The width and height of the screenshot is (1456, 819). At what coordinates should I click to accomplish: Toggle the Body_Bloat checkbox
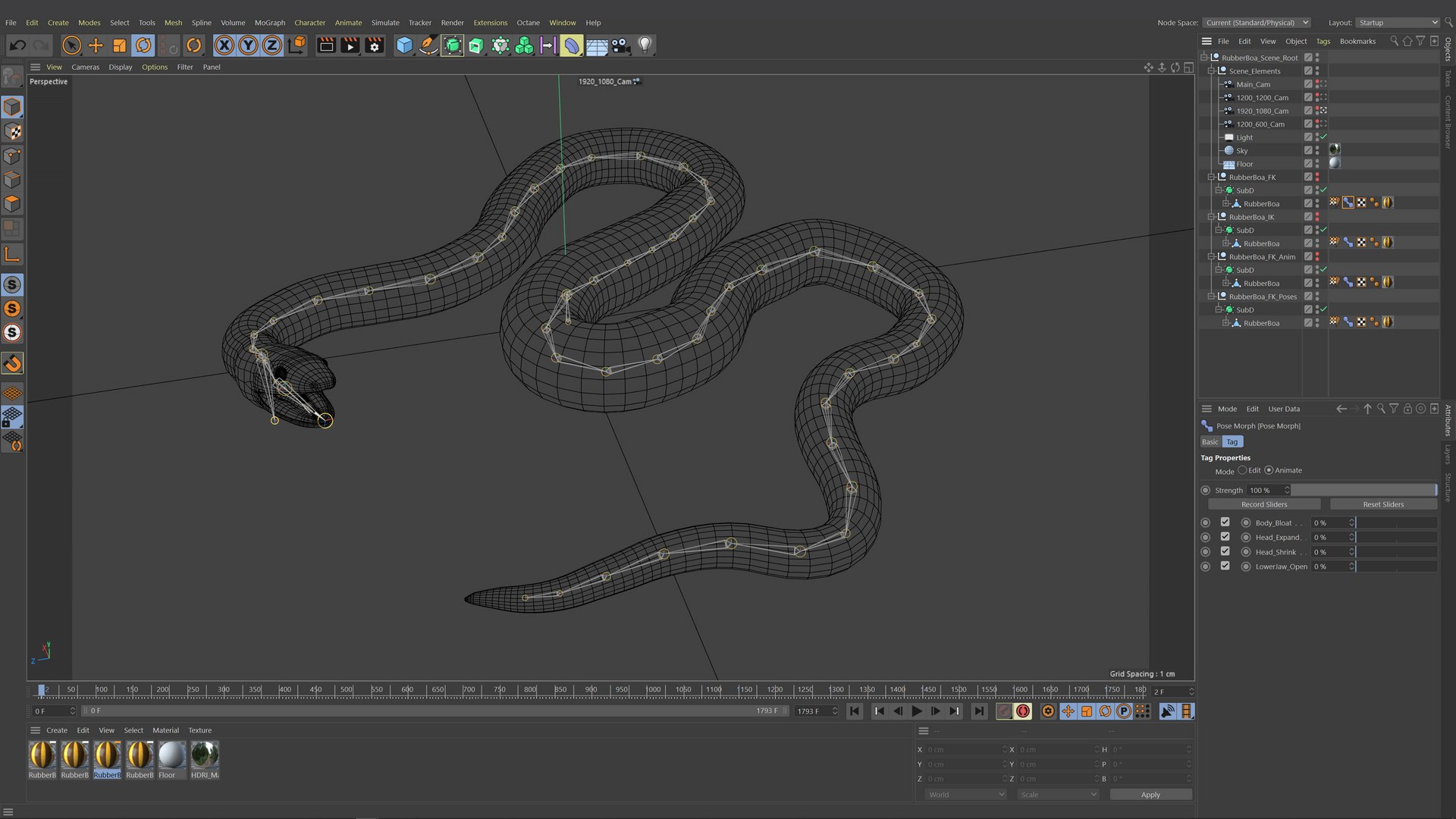point(1225,522)
